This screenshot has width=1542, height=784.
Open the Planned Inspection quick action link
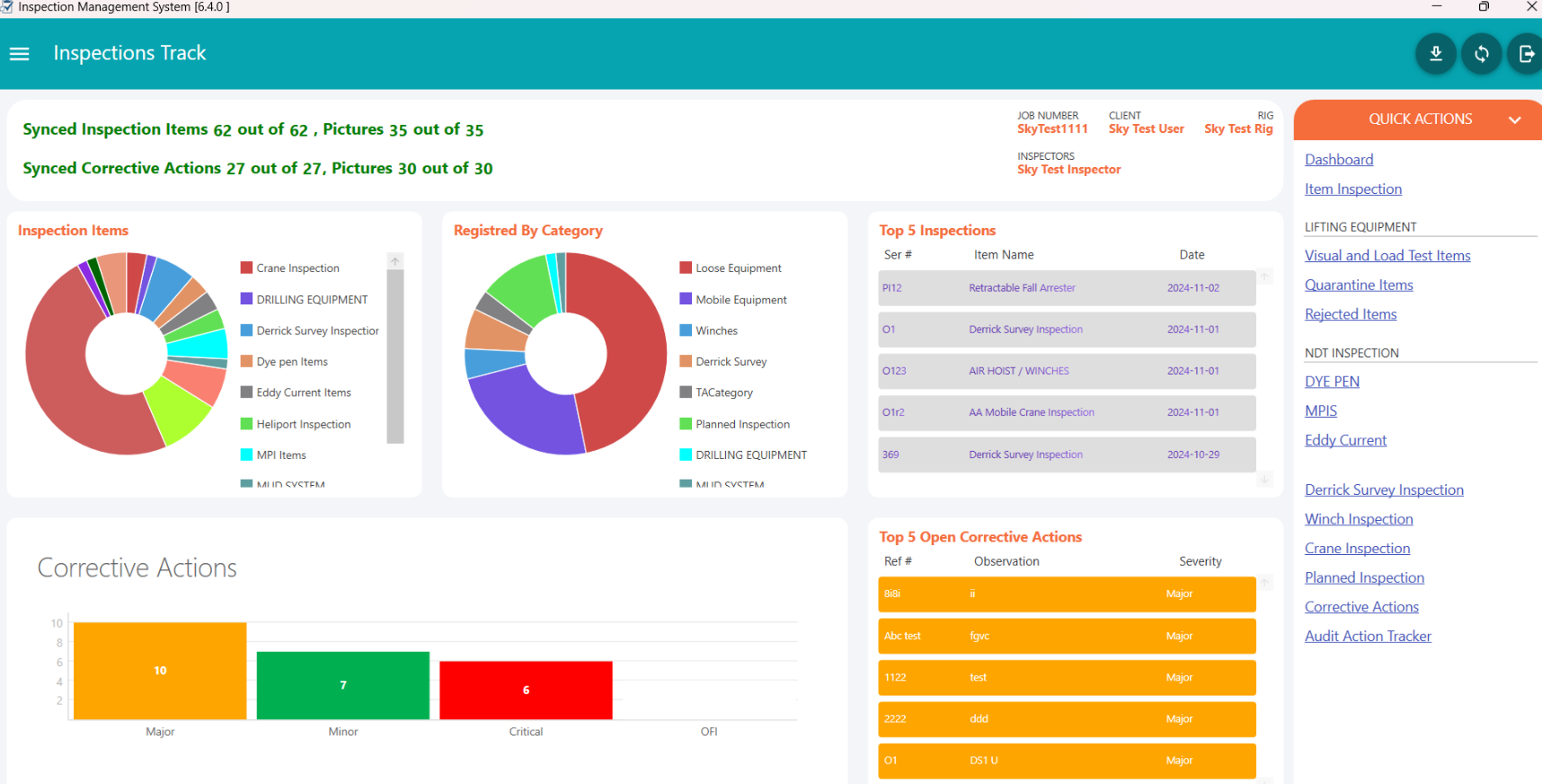point(1364,577)
